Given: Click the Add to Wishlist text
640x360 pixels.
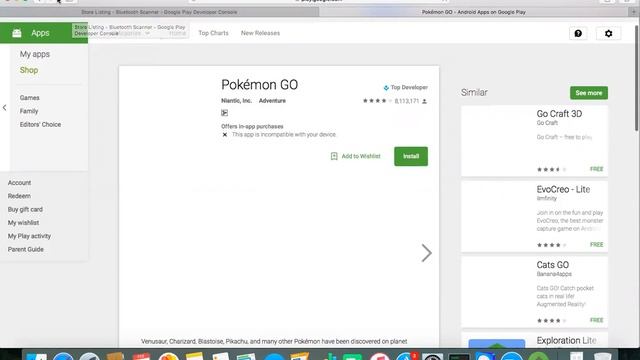Looking at the screenshot, I should pyautogui.click(x=361, y=156).
